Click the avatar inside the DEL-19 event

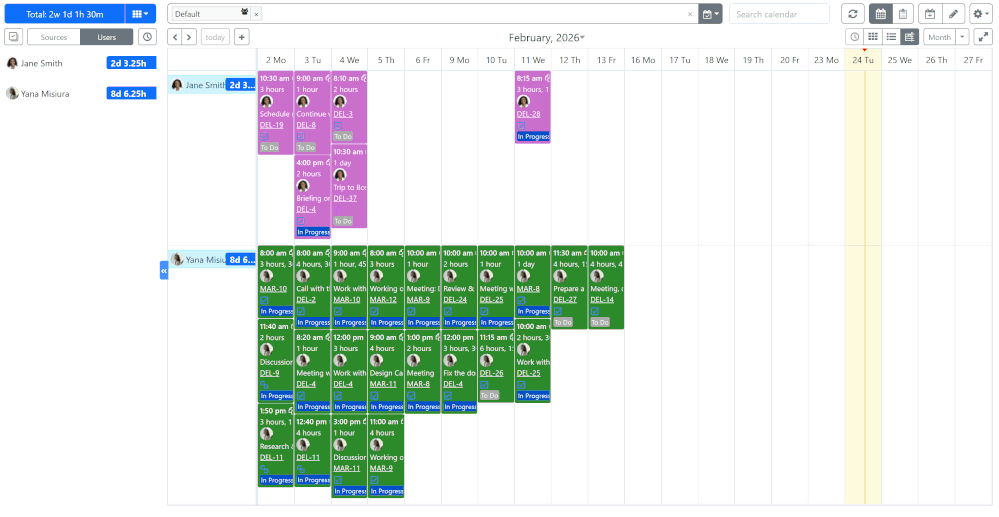266,101
